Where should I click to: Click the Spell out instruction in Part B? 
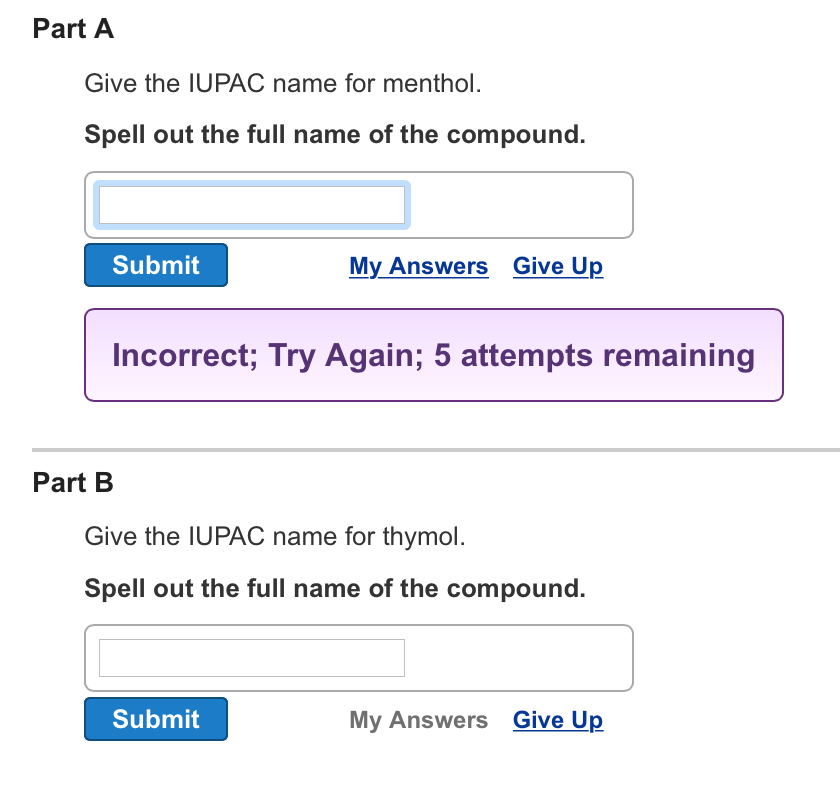click(335, 588)
